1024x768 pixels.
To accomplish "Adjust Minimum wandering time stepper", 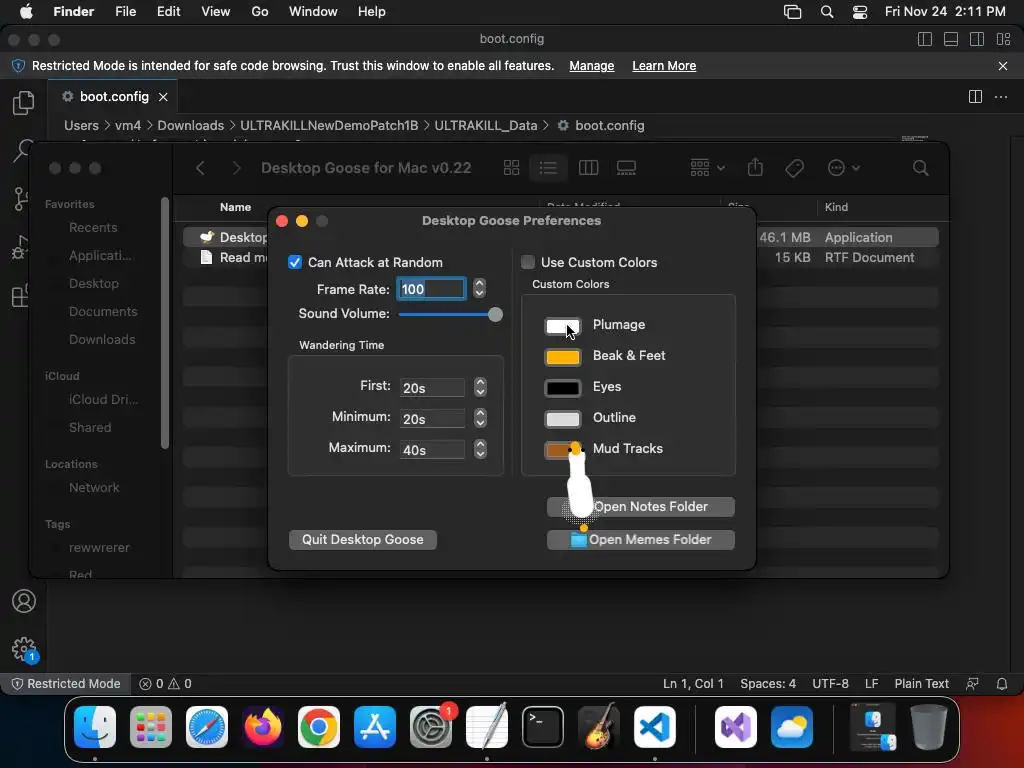I will pyautogui.click(x=480, y=418).
